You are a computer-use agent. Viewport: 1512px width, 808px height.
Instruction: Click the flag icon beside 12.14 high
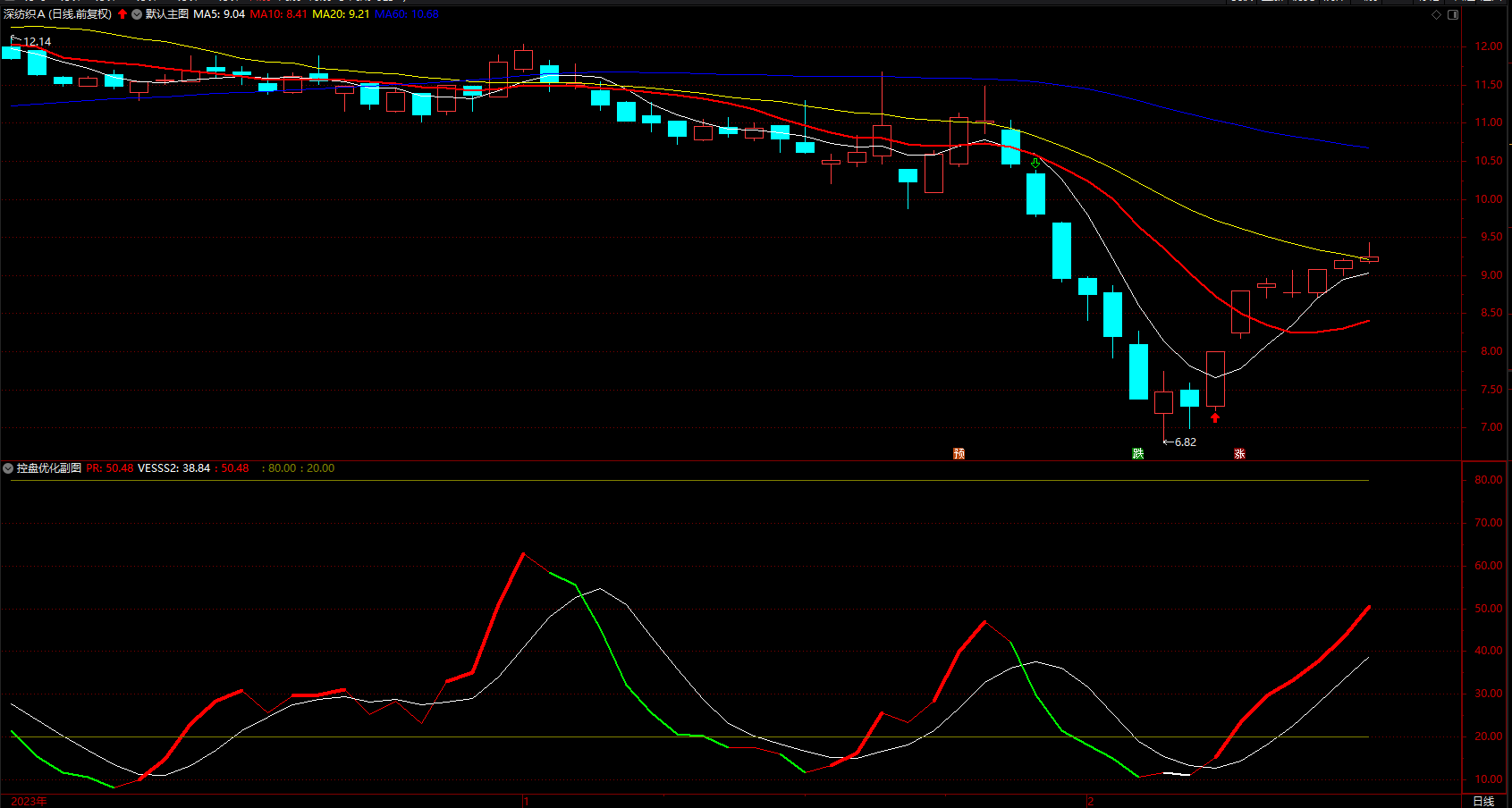click(x=15, y=40)
